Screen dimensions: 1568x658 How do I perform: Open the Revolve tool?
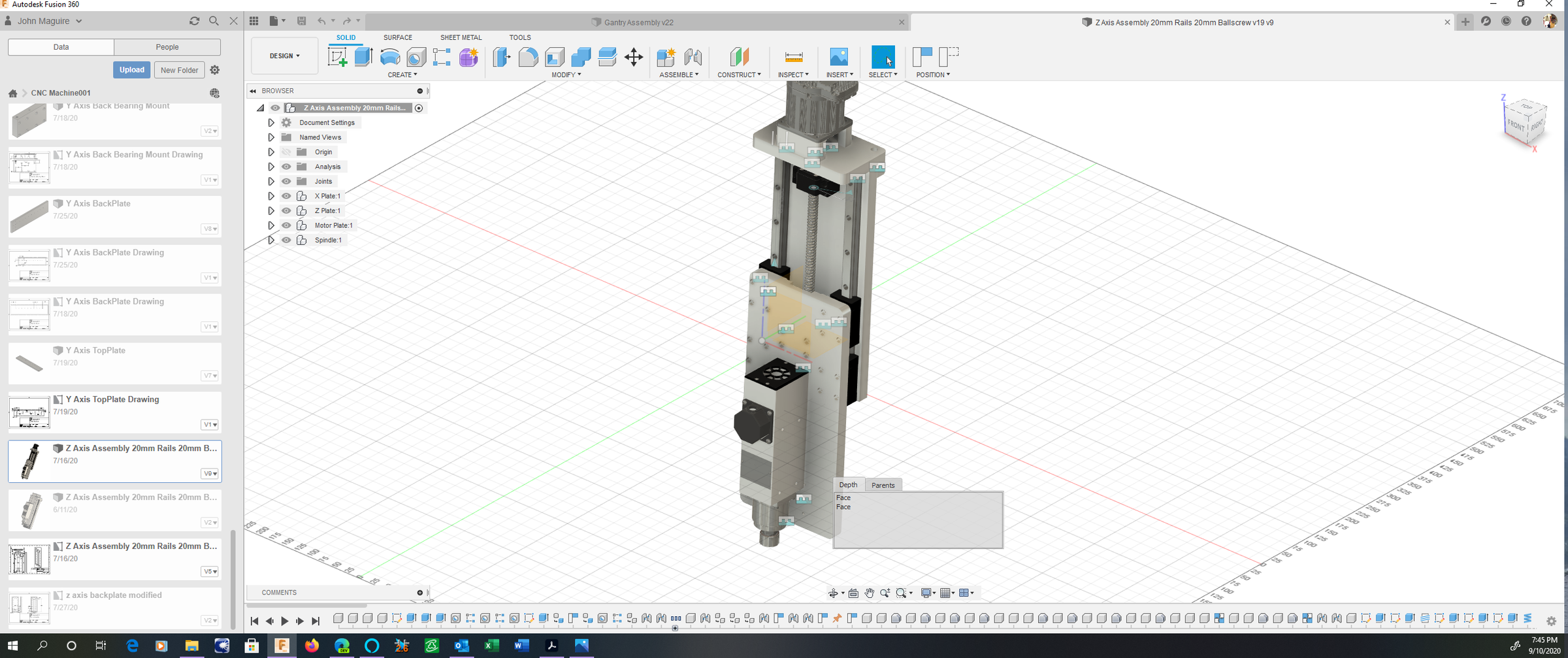pos(390,58)
